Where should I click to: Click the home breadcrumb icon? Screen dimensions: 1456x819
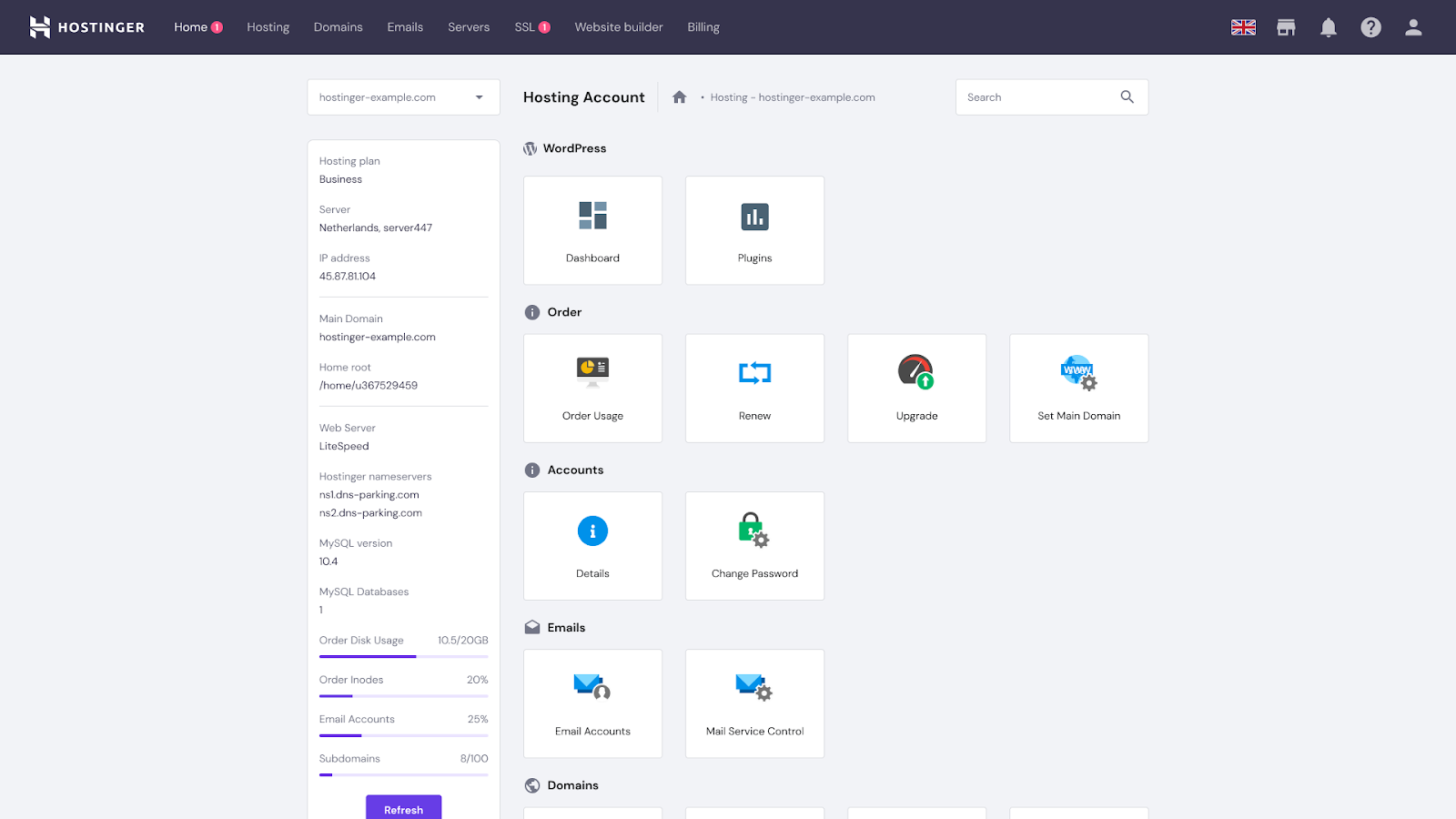679,96
